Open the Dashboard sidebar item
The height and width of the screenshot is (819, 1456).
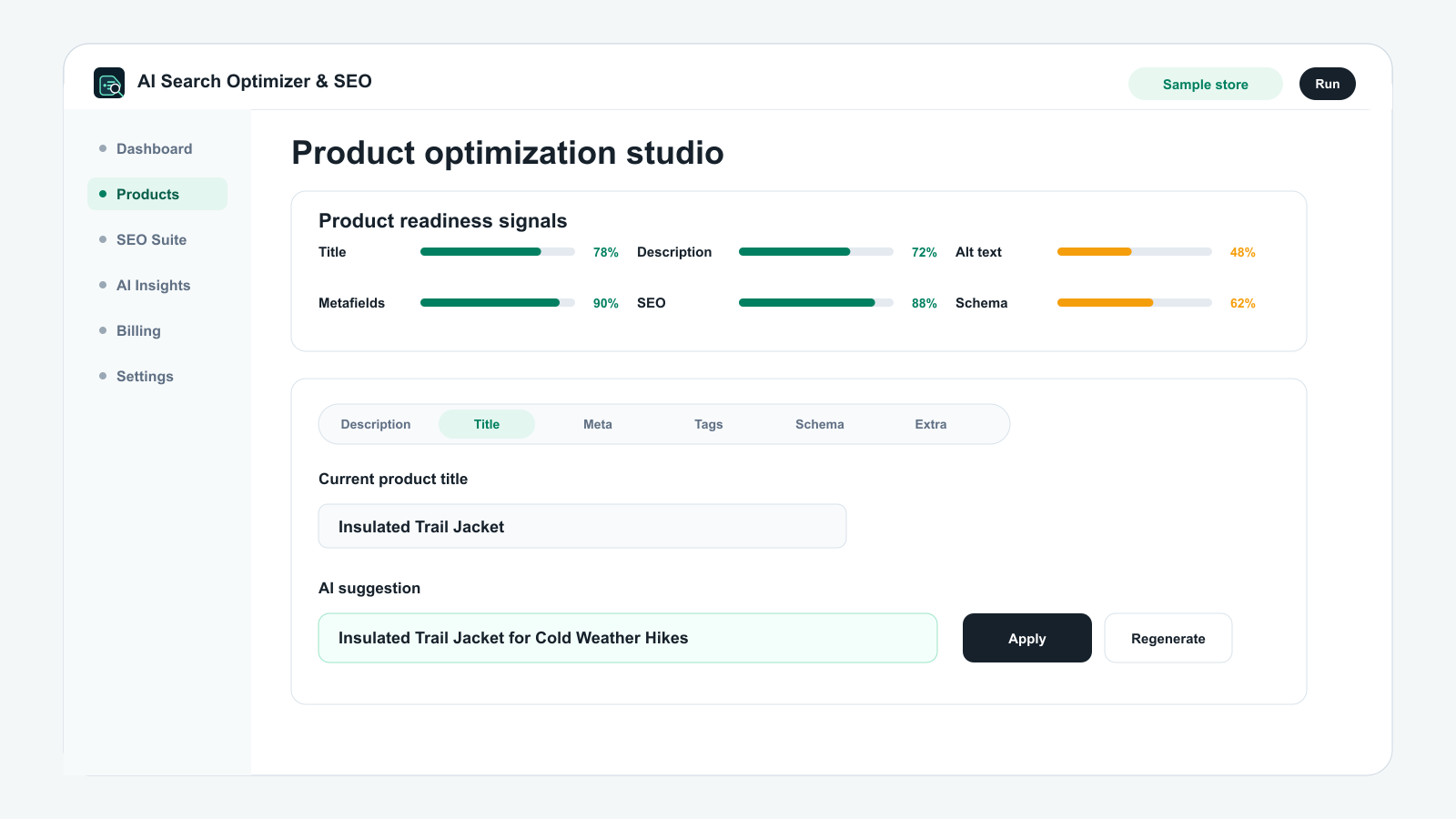[157, 148]
